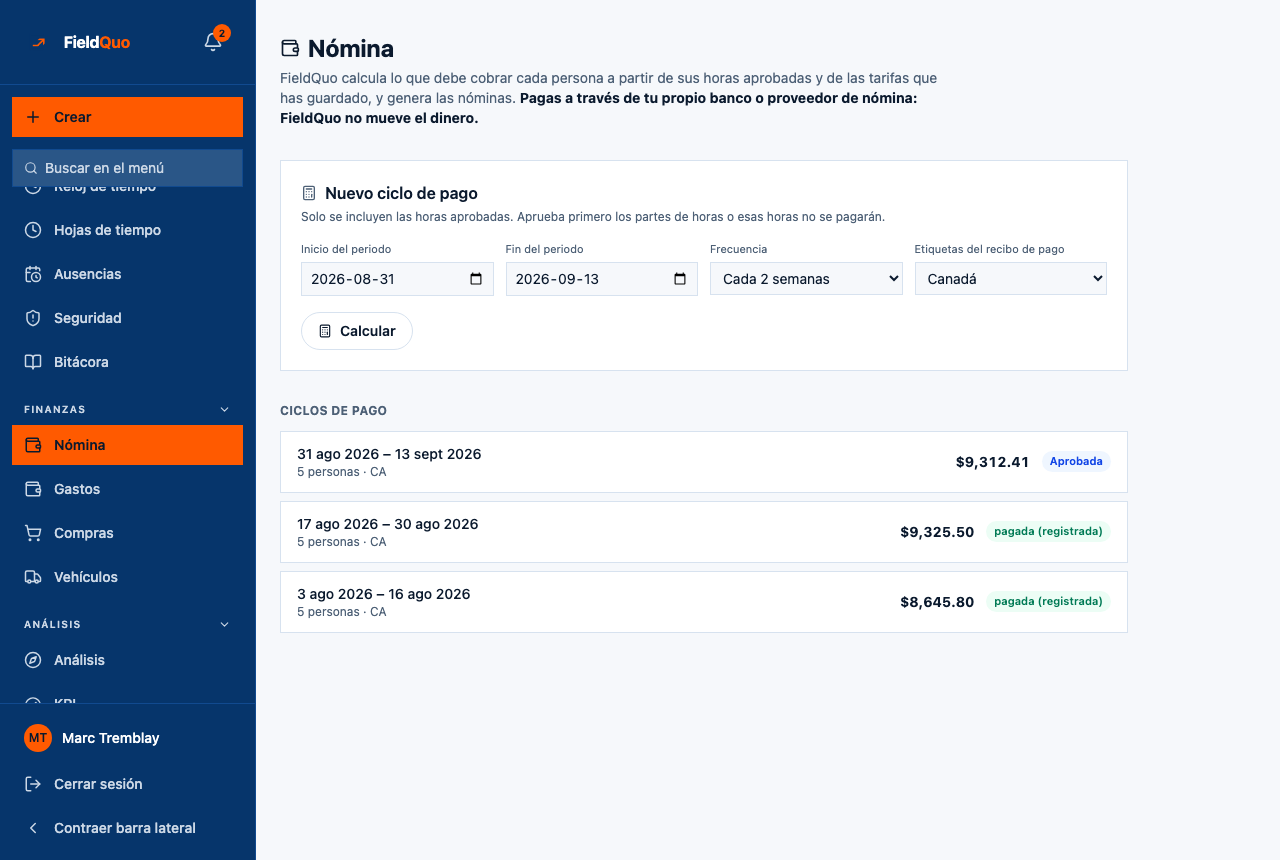Click the MT avatar circle

pos(38,738)
